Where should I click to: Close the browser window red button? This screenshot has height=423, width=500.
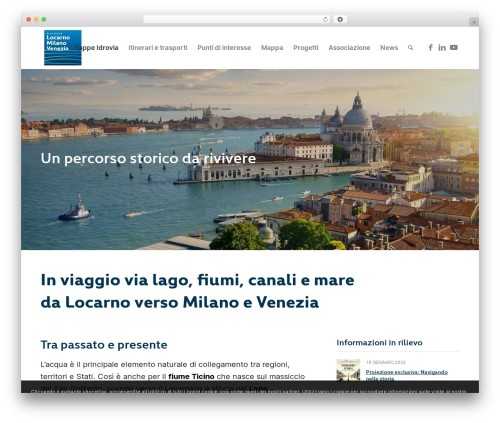[x=29, y=20]
